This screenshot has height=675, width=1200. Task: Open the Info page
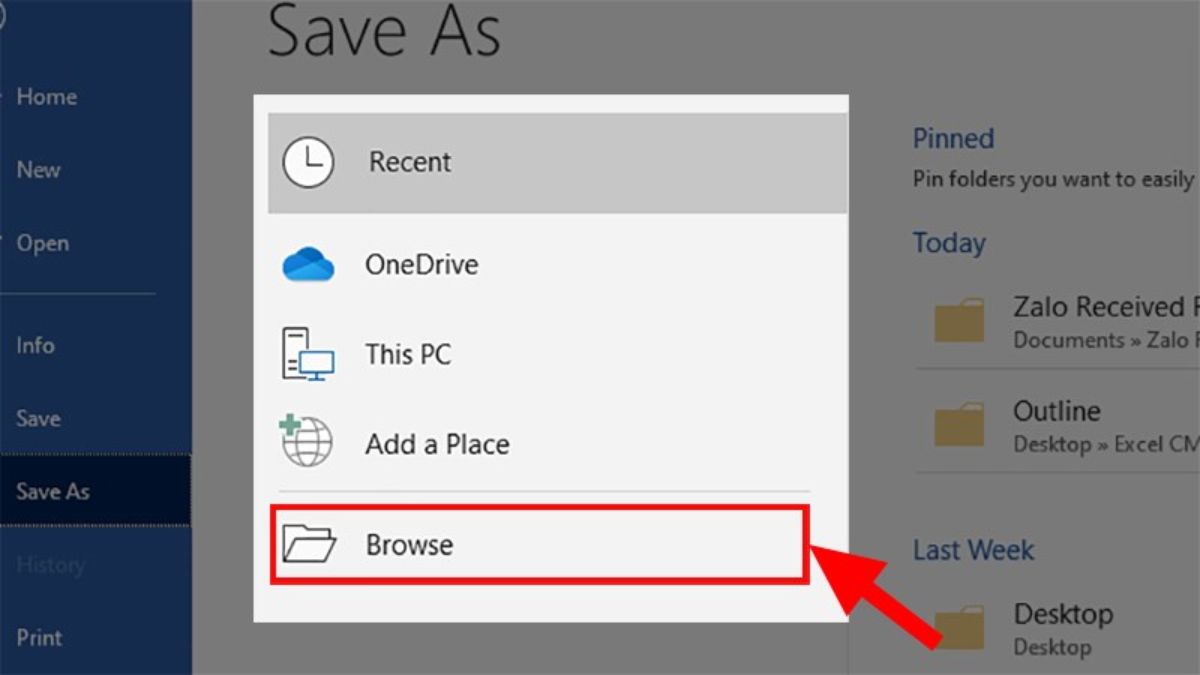click(x=35, y=346)
